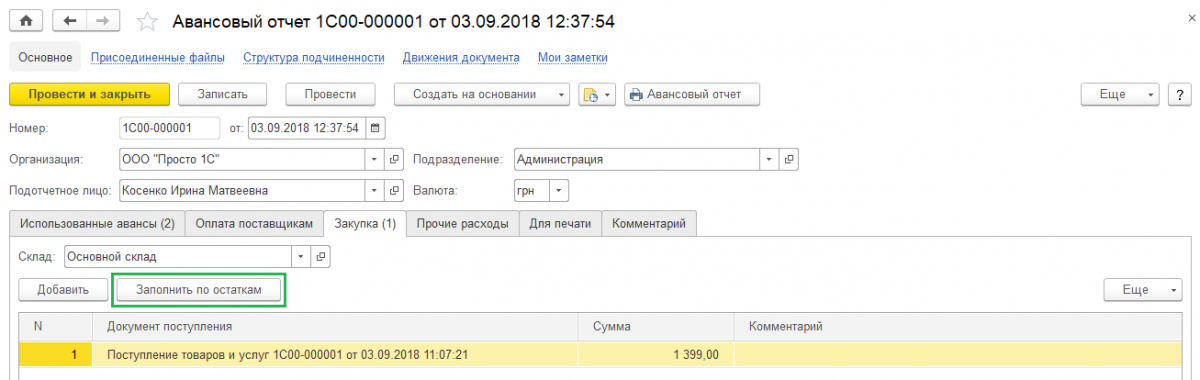Expand the Подразделение dropdown list
This screenshot has width=1200, height=380.
coord(770,159)
